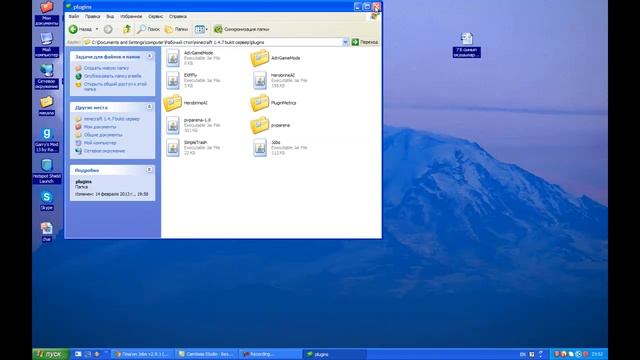The height and width of the screenshot is (360, 640).
Task: Switch to Jobs plugin taskbar window
Action: pos(142,354)
